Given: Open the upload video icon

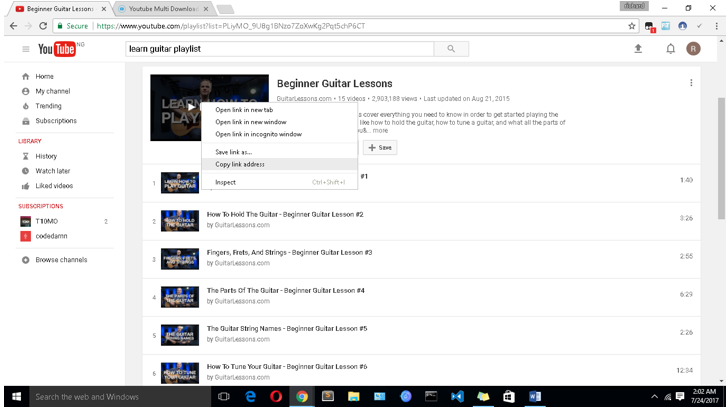Looking at the screenshot, I should click(638, 48).
